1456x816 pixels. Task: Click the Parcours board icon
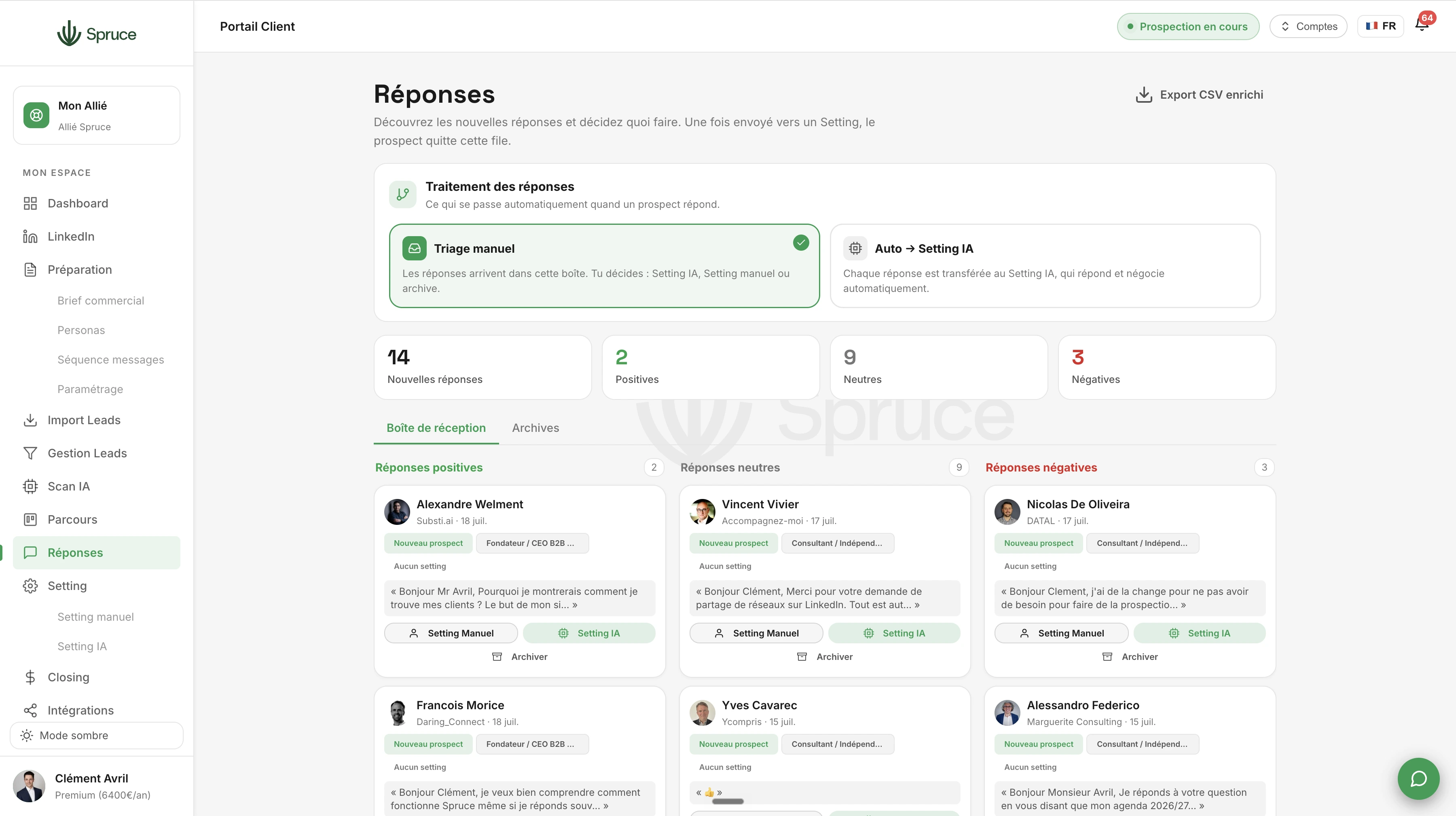pyautogui.click(x=30, y=519)
